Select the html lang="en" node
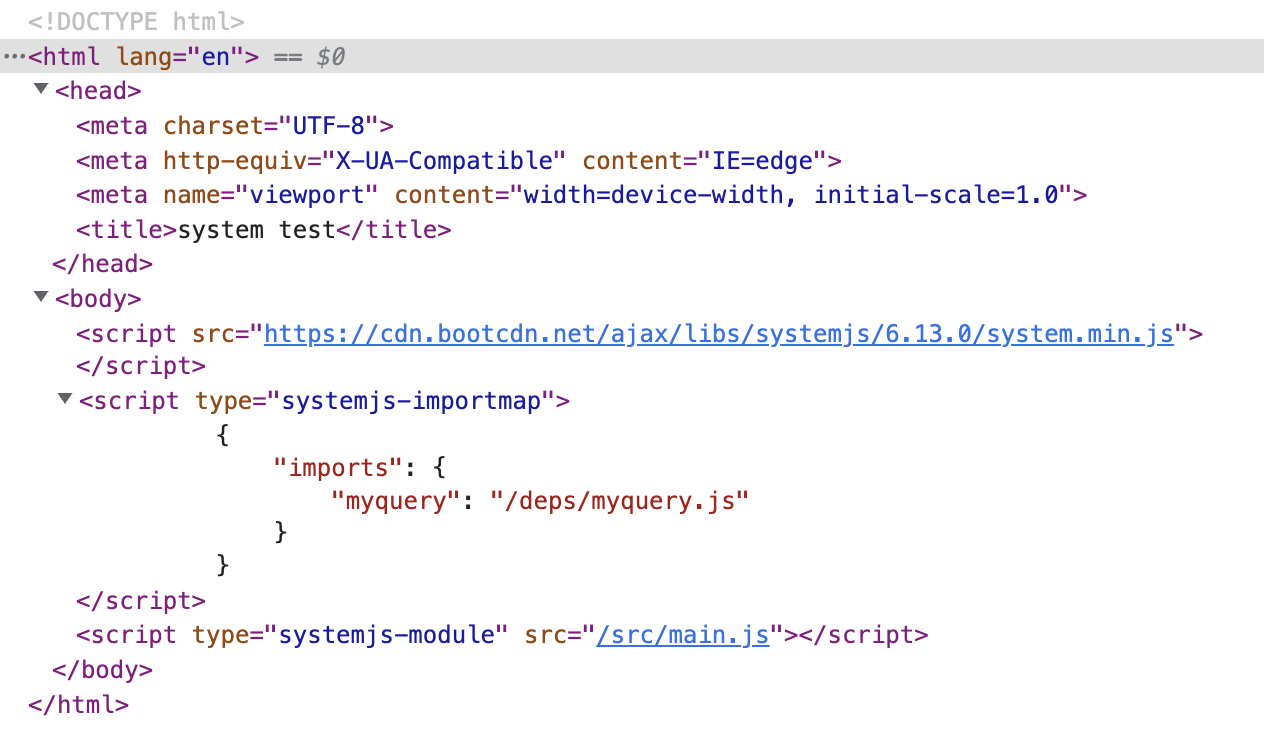1264x756 pixels. coord(632,57)
